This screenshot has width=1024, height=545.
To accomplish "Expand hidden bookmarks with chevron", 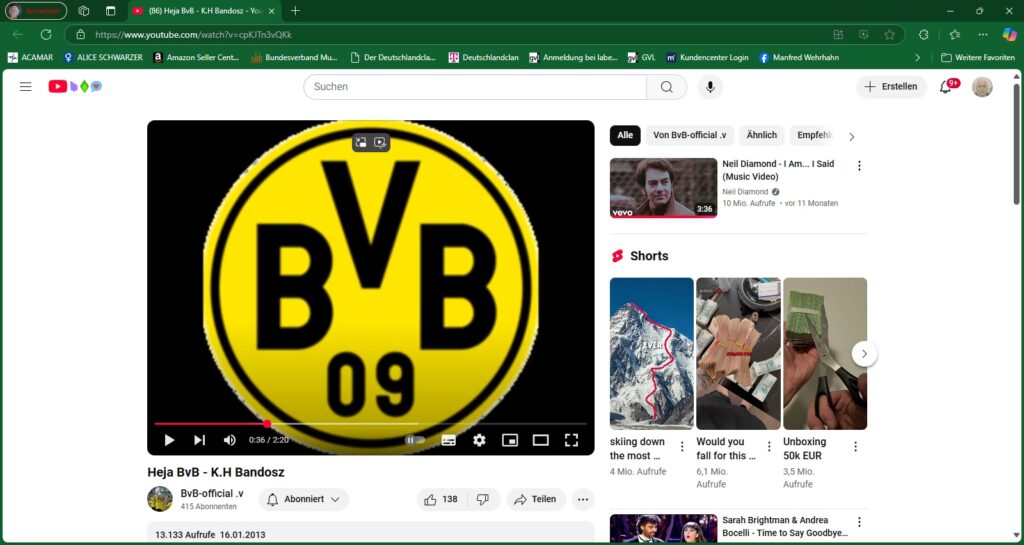I will tap(917, 57).
